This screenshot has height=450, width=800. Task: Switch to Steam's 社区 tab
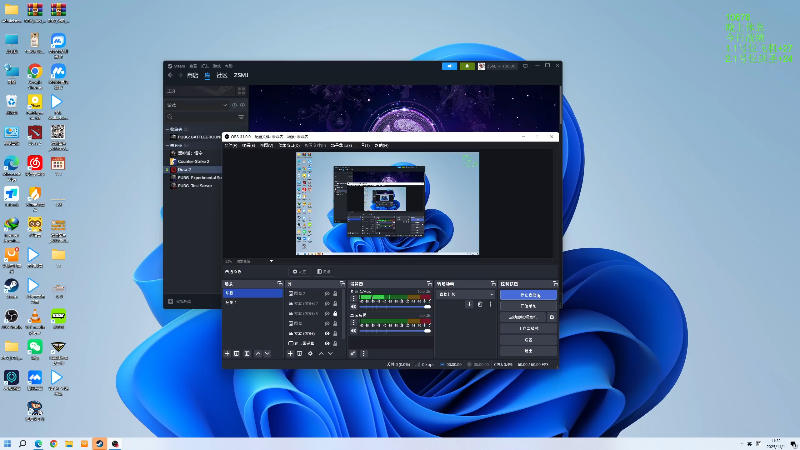tap(221, 75)
